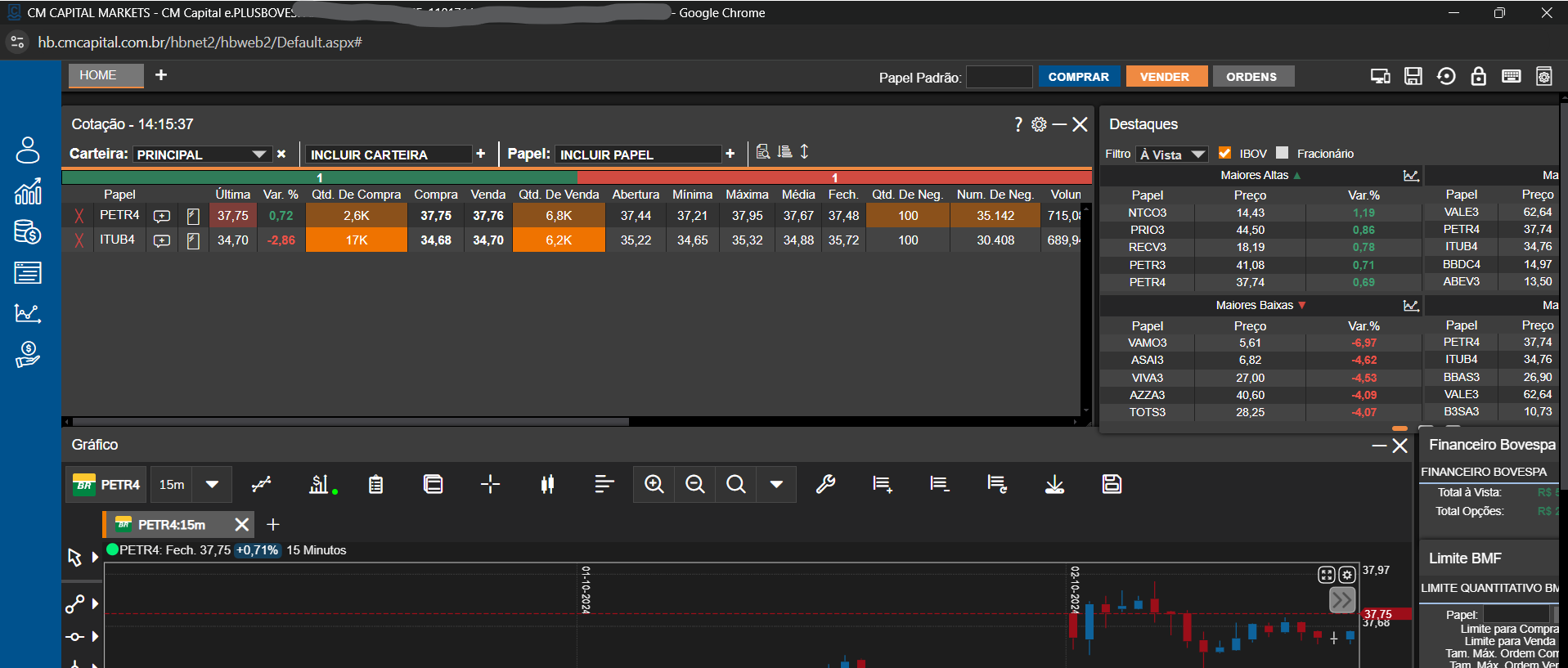
Task: Open chart Maiores Altas graph icon
Action: click(x=1411, y=176)
